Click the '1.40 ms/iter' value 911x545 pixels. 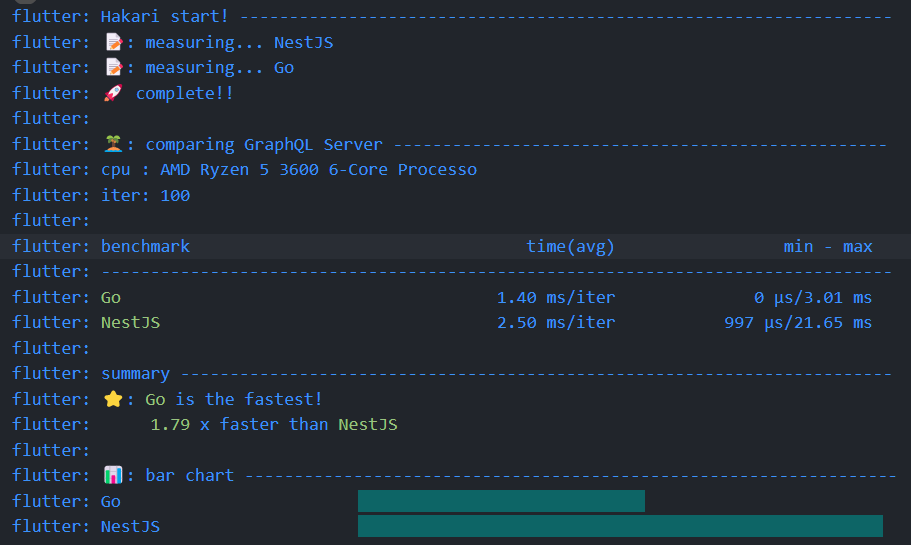click(x=555, y=297)
